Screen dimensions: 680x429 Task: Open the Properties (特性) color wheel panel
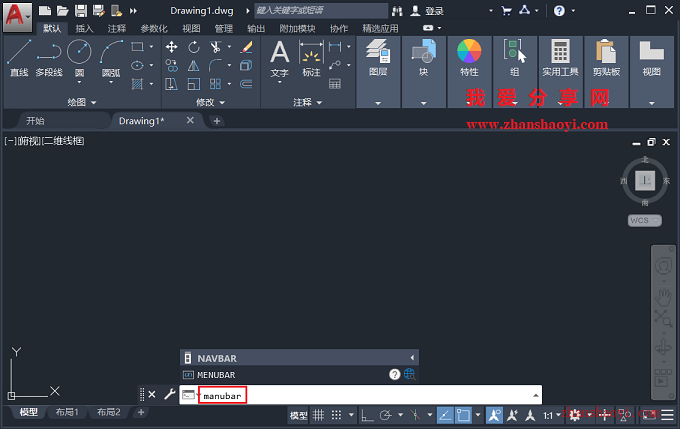[469, 72]
